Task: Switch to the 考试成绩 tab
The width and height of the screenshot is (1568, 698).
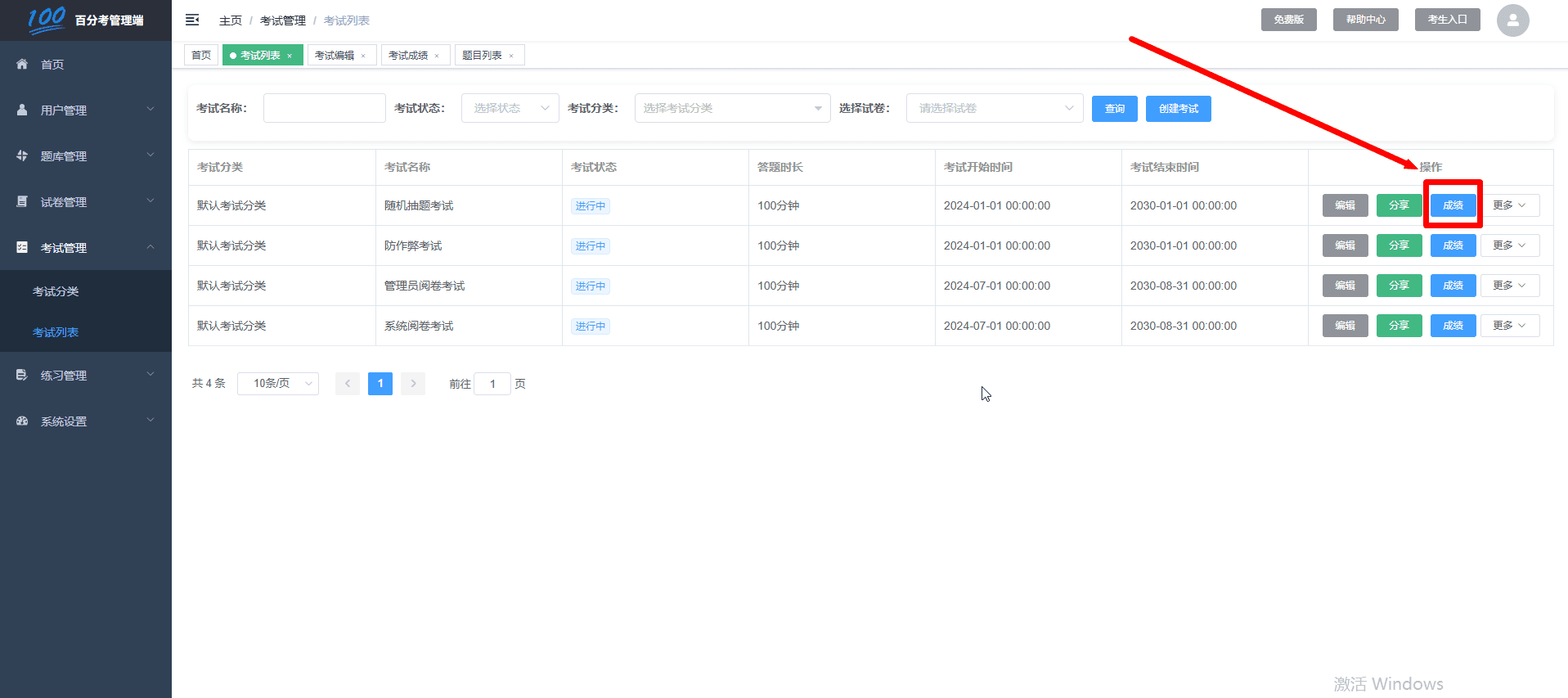Action: [408, 56]
